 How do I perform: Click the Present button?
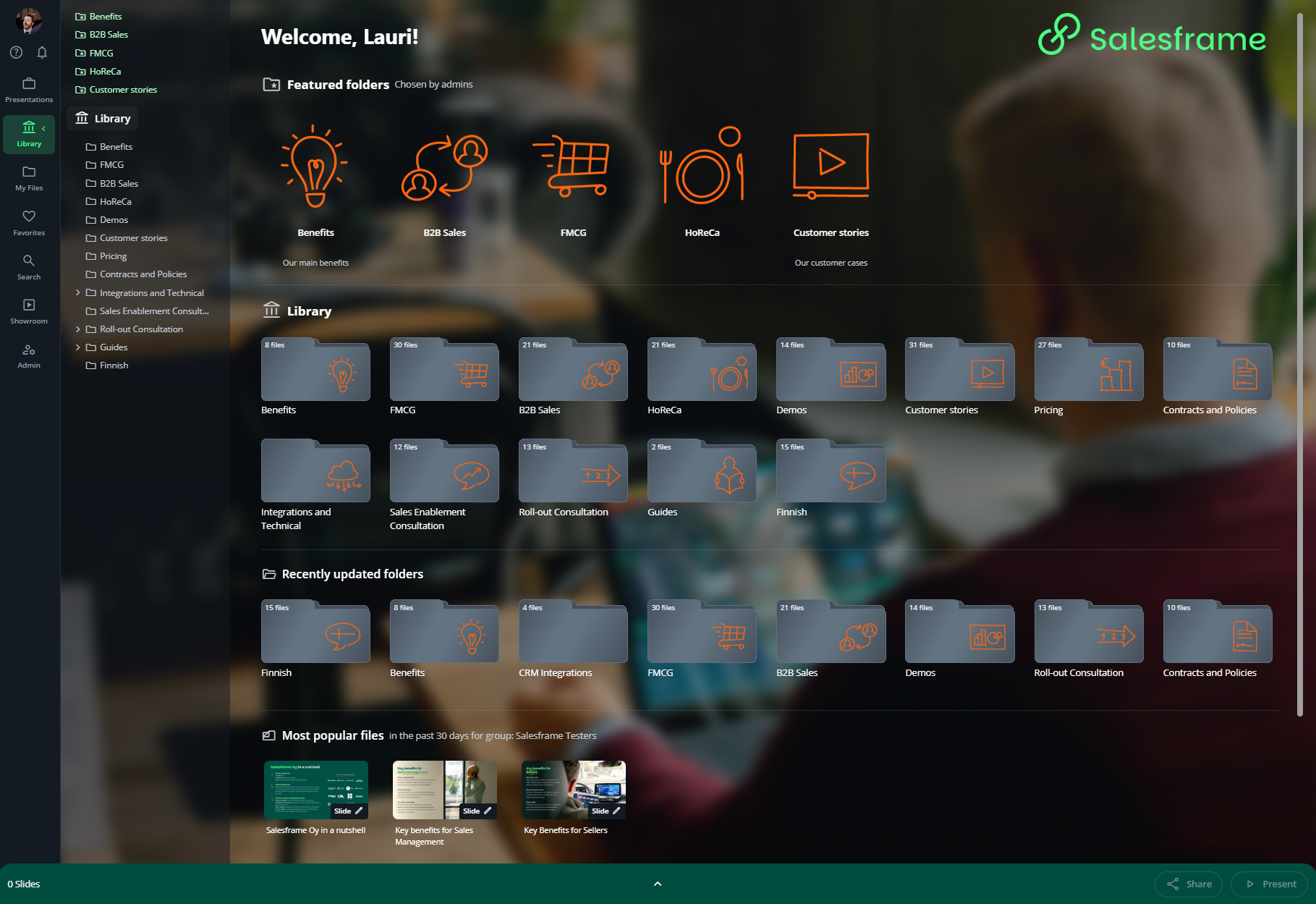point(1270,884)
